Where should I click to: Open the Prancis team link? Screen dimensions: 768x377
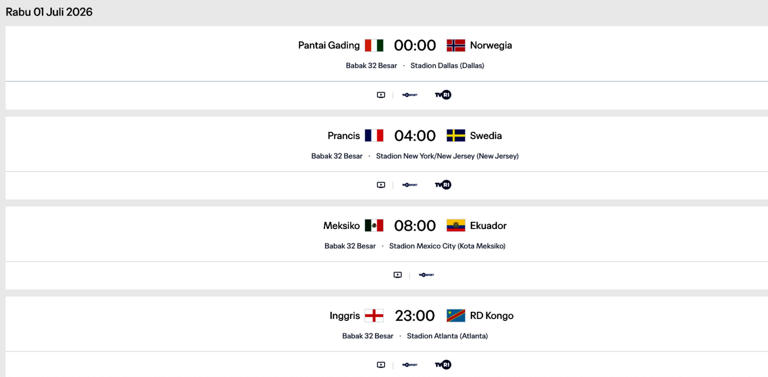click(344, 136)
